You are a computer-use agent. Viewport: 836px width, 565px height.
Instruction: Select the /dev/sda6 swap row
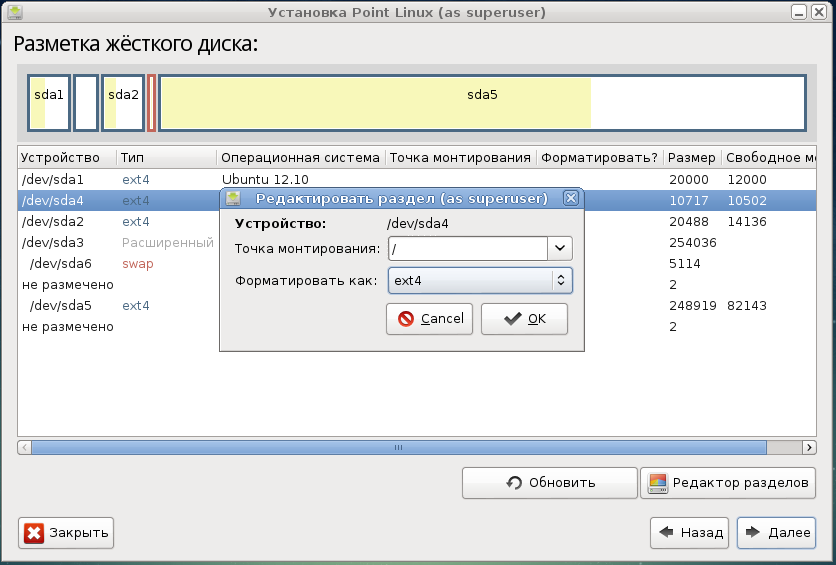click(417, 264)
